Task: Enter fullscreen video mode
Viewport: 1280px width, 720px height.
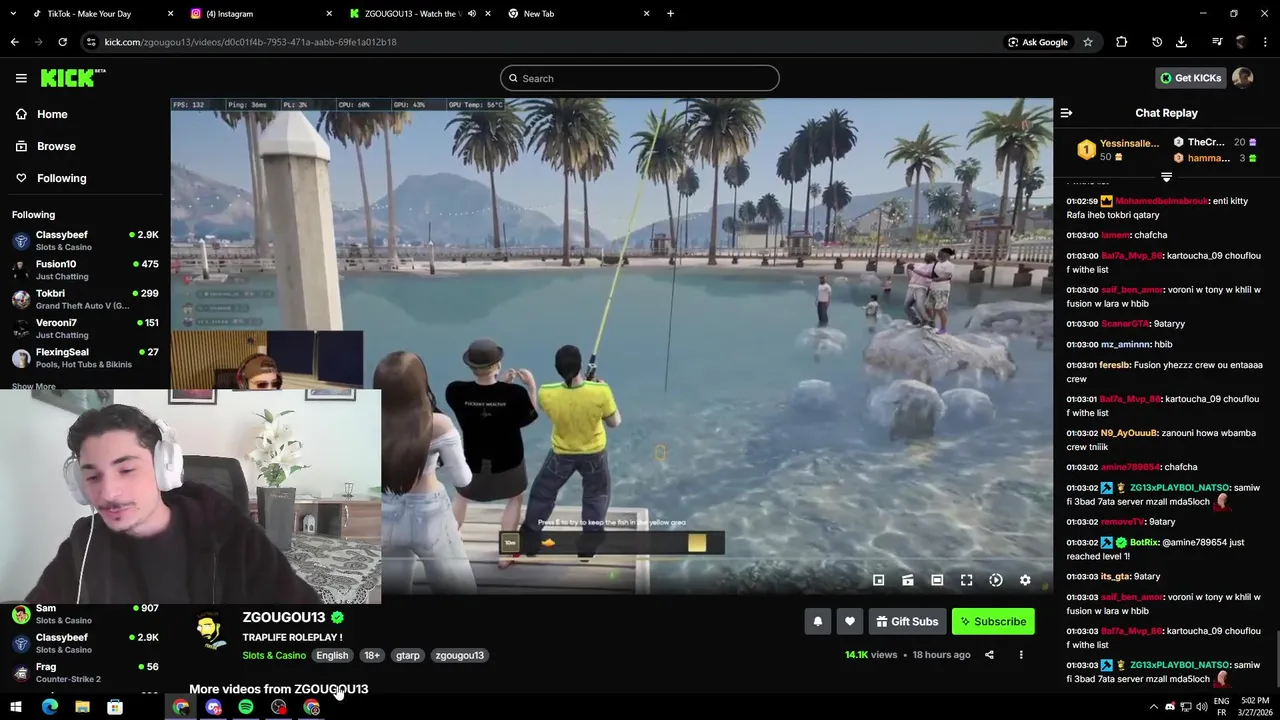Action: [x=966, y=580]
